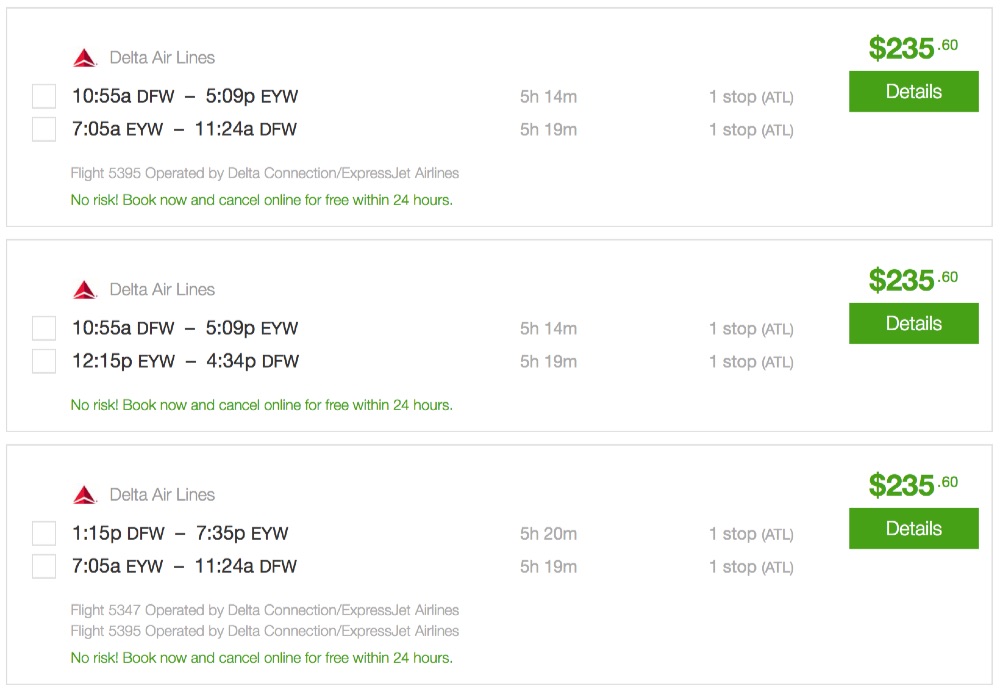Click the $235.60 price above the third Details button
Viewport: 1000px width, 690px height.
[x=912, y=485]
